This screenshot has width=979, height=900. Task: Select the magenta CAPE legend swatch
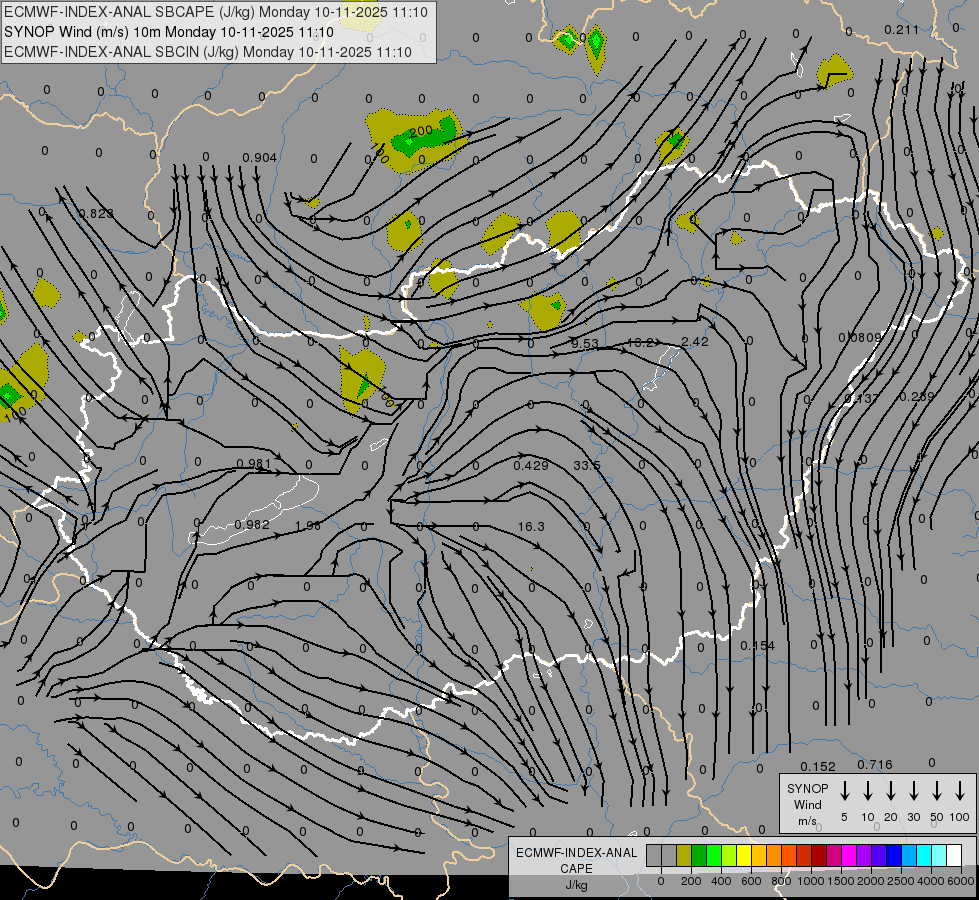click(x=849, y=855)
